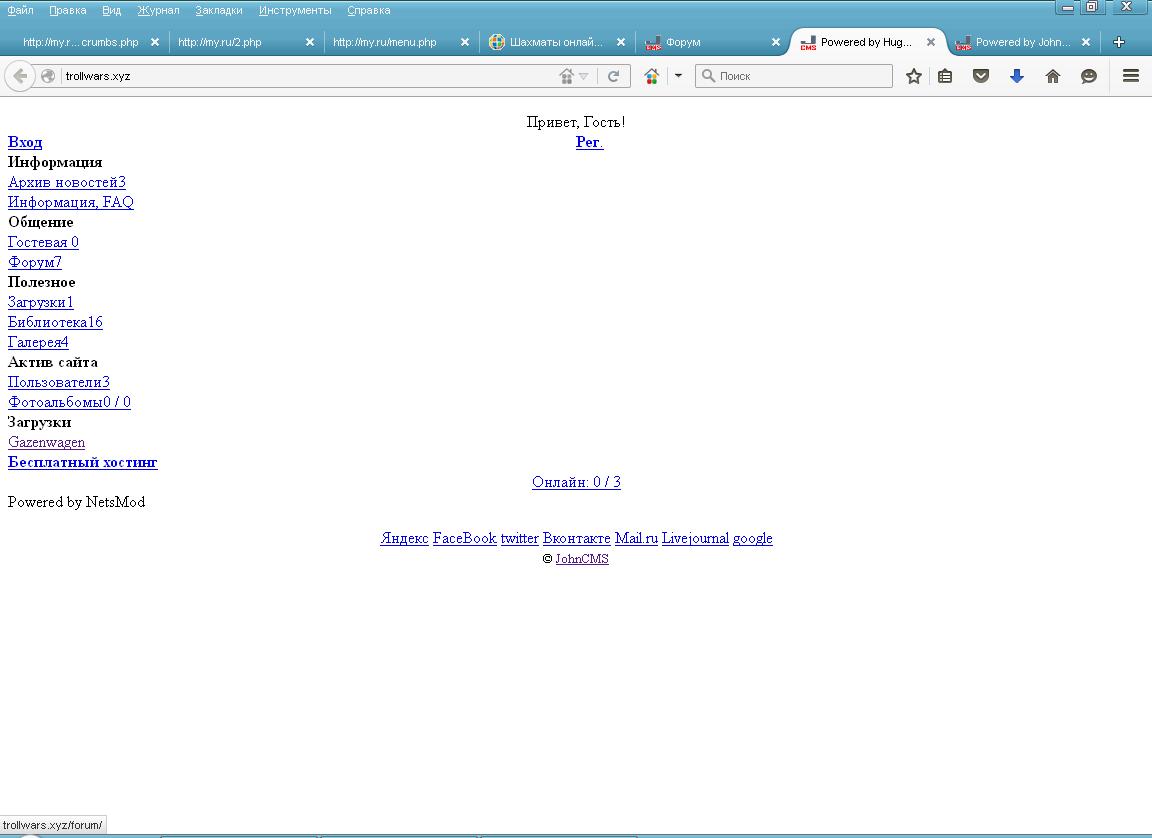This screenshot has height=838, width=1152.
Task: Open the Закладки menu
Action: pos(218,10)
